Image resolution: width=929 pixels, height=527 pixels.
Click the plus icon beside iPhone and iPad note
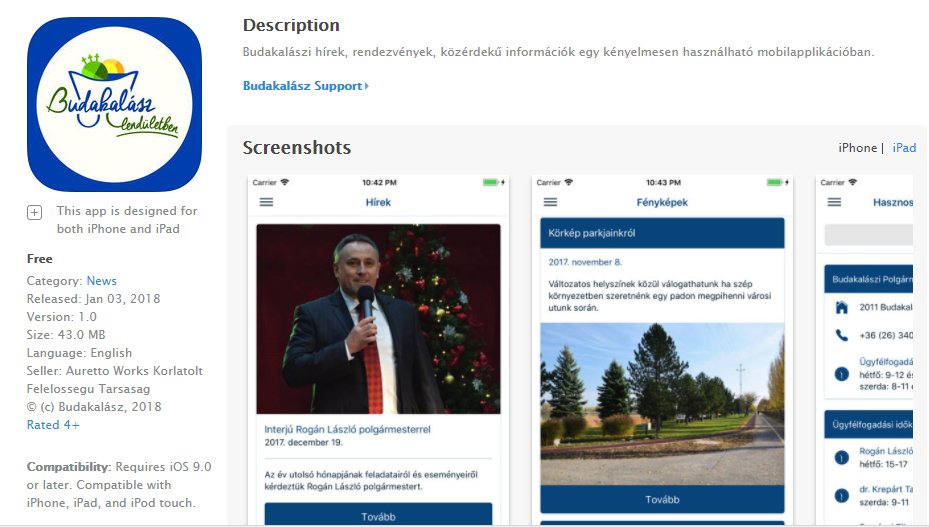[34, 212]
